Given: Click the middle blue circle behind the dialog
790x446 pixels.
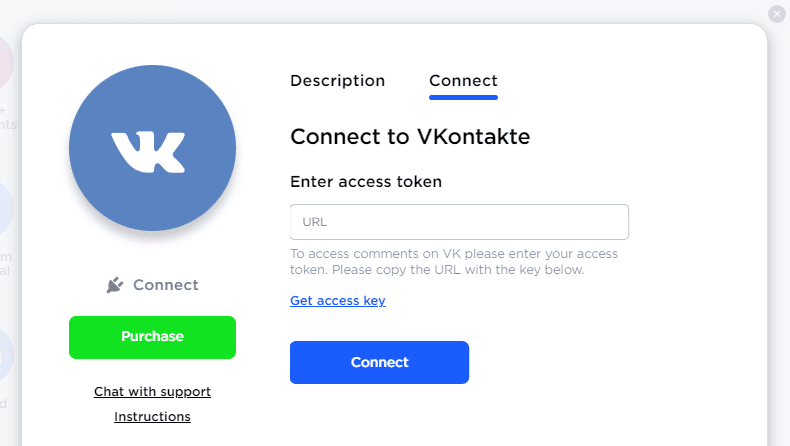Looking at the screenshot, I should coord(6,210).
